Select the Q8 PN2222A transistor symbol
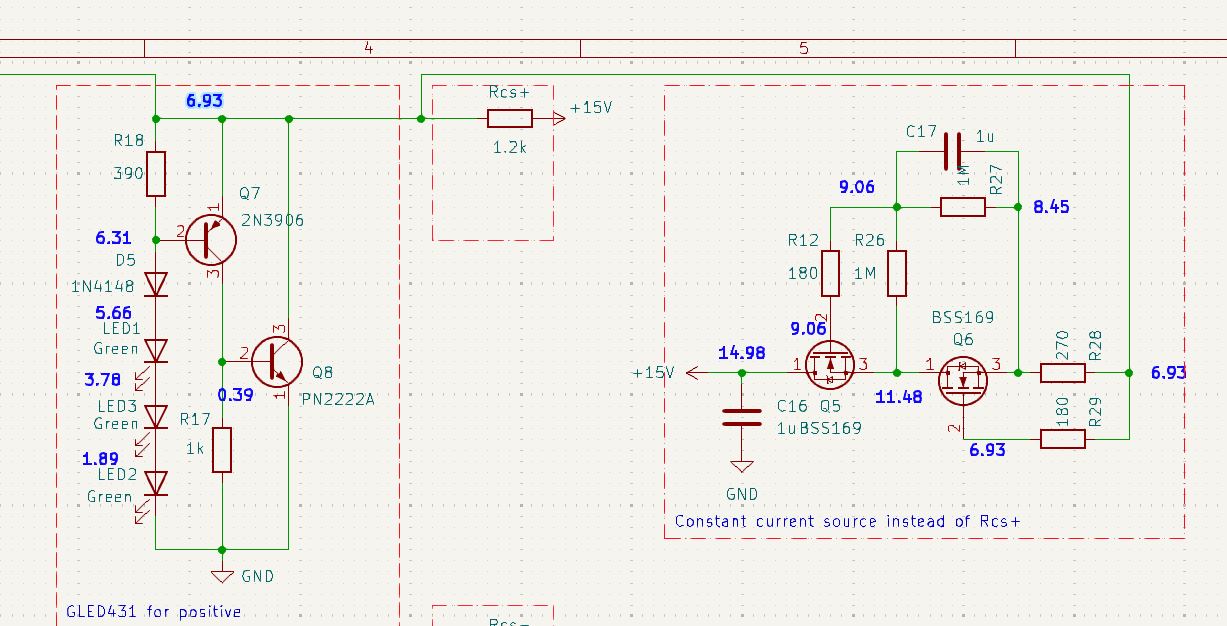This screenshot has width=1227, height=626. coord(276,362)
